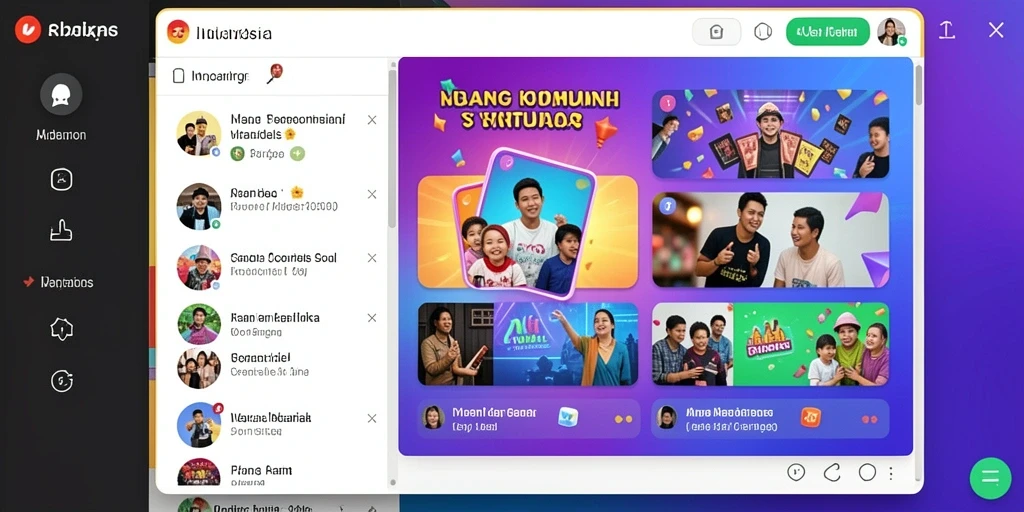Viewport: 1024px width, 512px height.
Task: Open the Gencotriclel group chat
Action: (x=272, y=366)
